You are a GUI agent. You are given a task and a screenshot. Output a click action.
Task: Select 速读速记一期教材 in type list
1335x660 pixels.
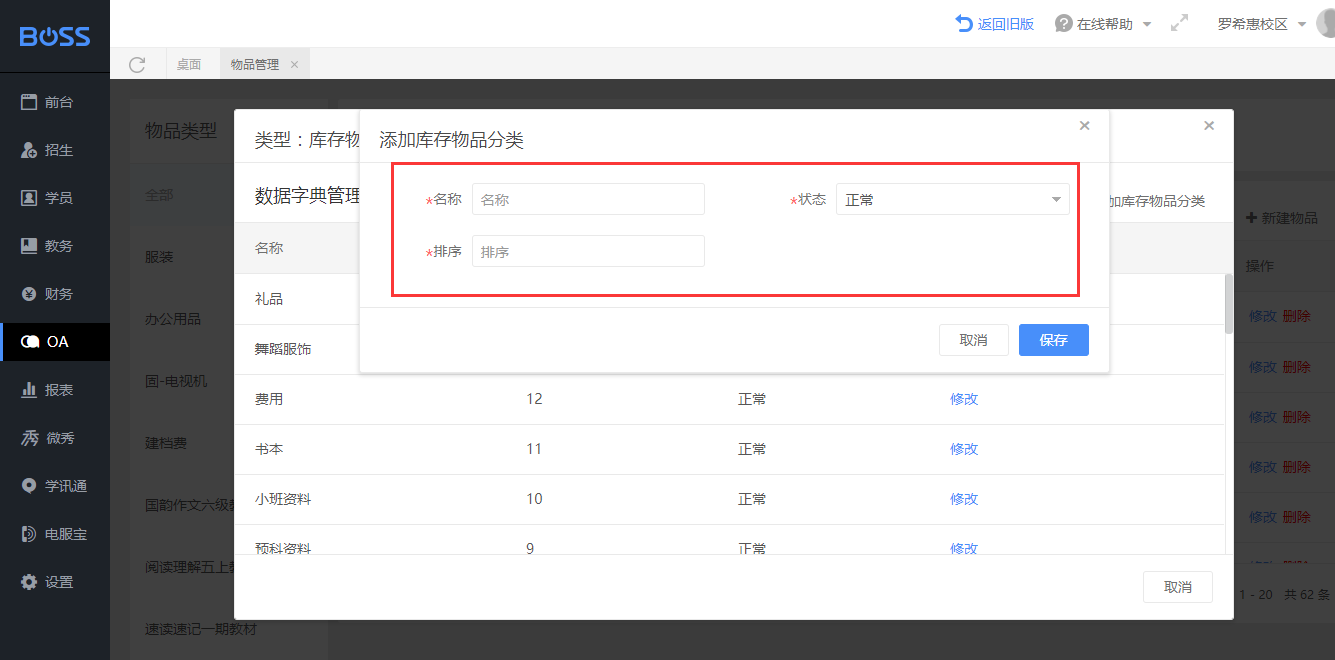[201, 629]
